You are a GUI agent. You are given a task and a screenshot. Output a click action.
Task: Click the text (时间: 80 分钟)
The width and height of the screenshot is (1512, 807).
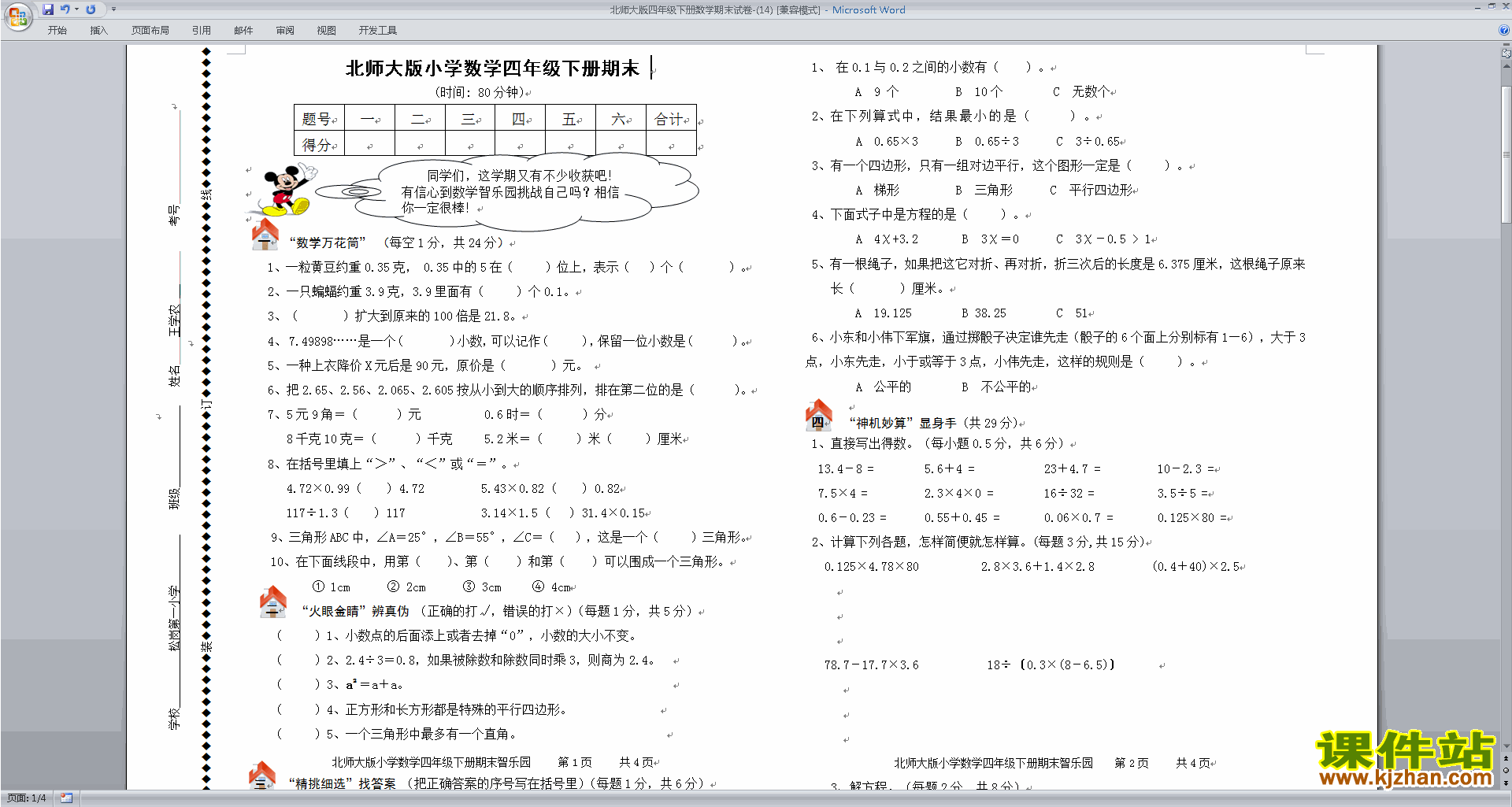pyautogui.click(x=481, y=93)
